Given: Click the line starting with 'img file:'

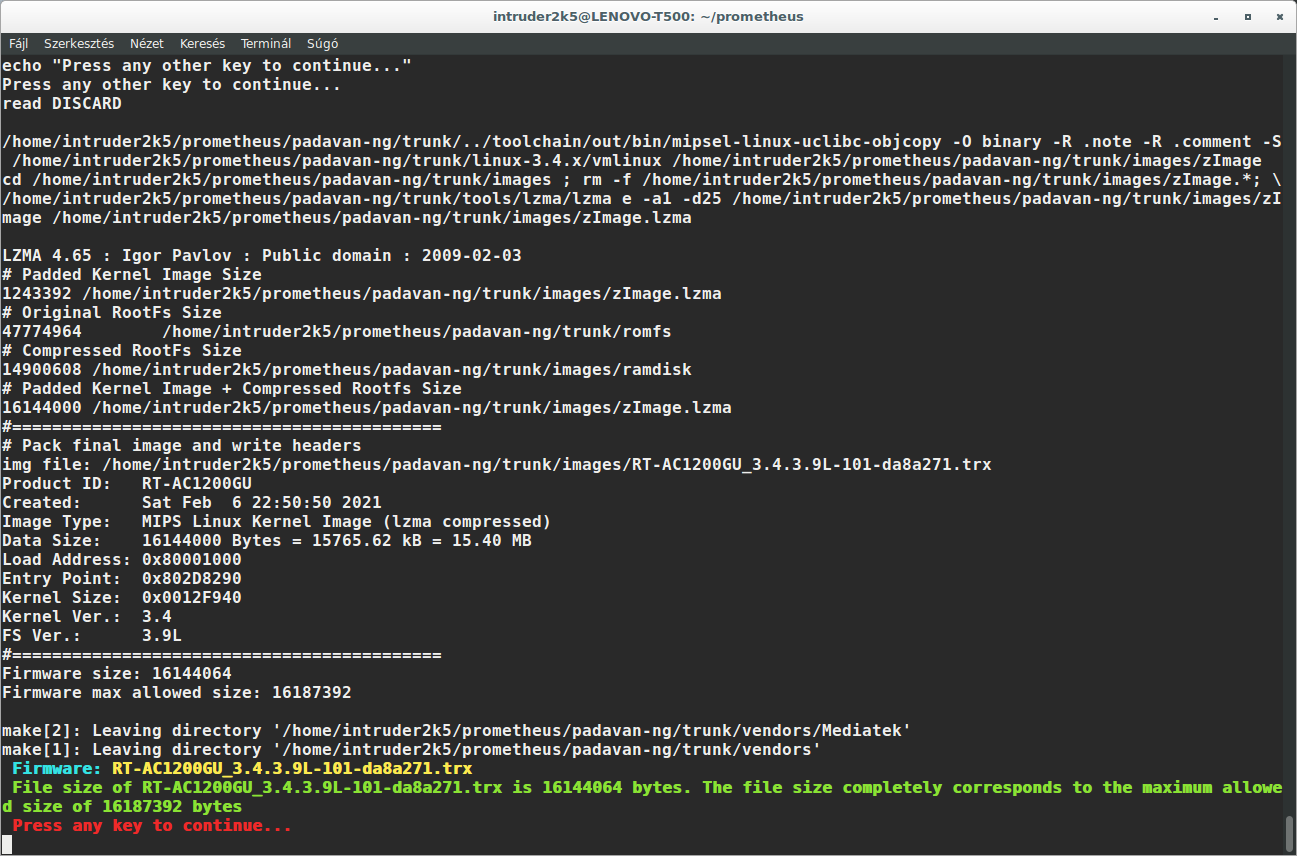Looking at the screenshot, I should [497, 465].
